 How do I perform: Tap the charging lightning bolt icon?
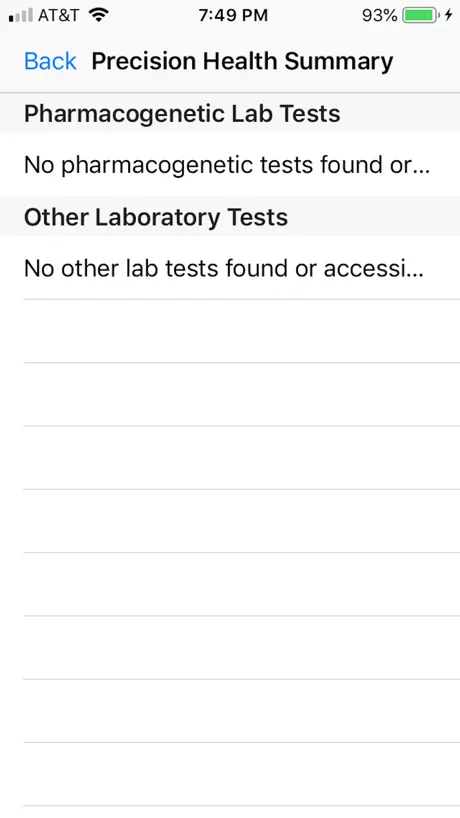tap(449, 15)
